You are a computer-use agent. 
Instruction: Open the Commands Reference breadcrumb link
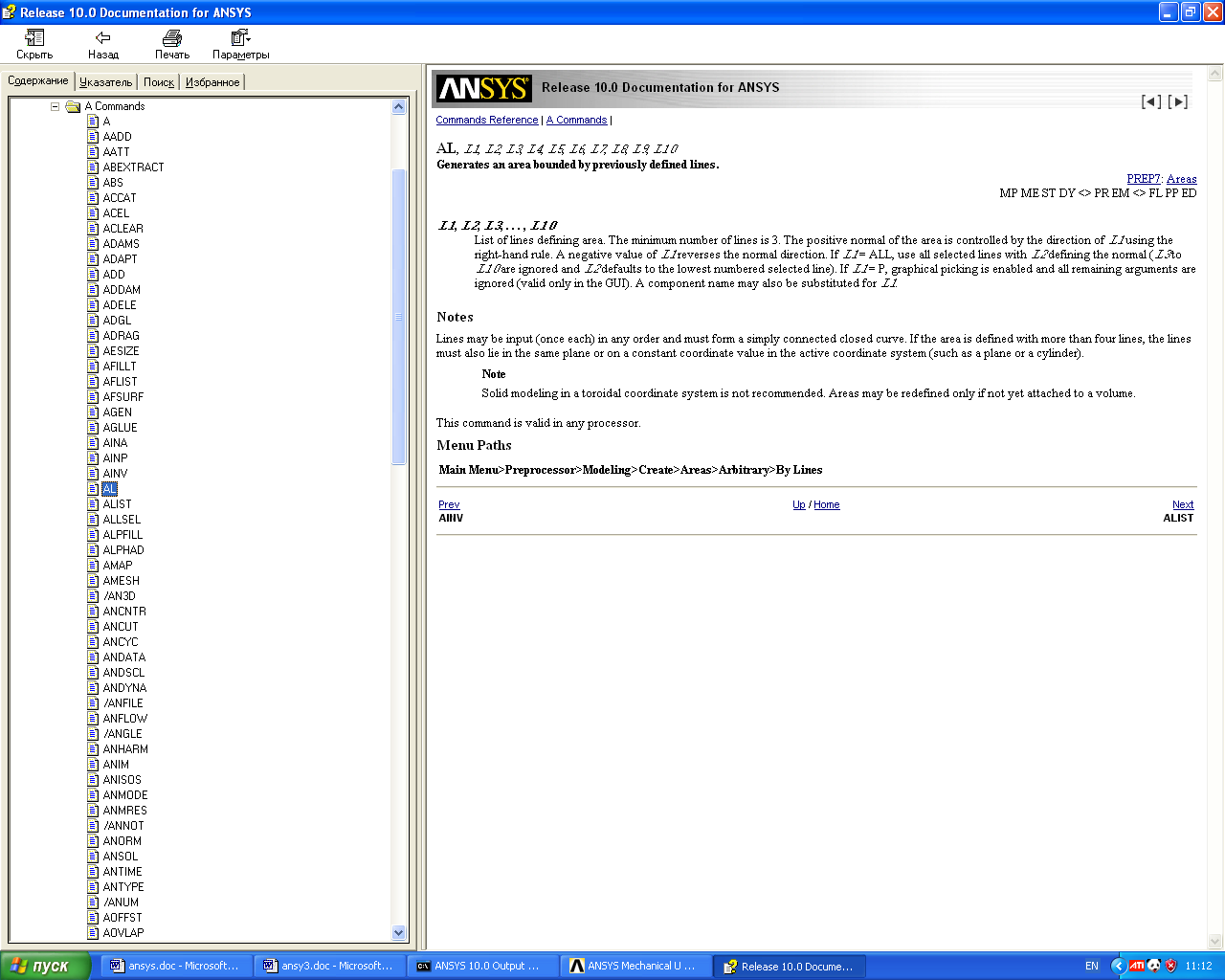click(487, 120)
